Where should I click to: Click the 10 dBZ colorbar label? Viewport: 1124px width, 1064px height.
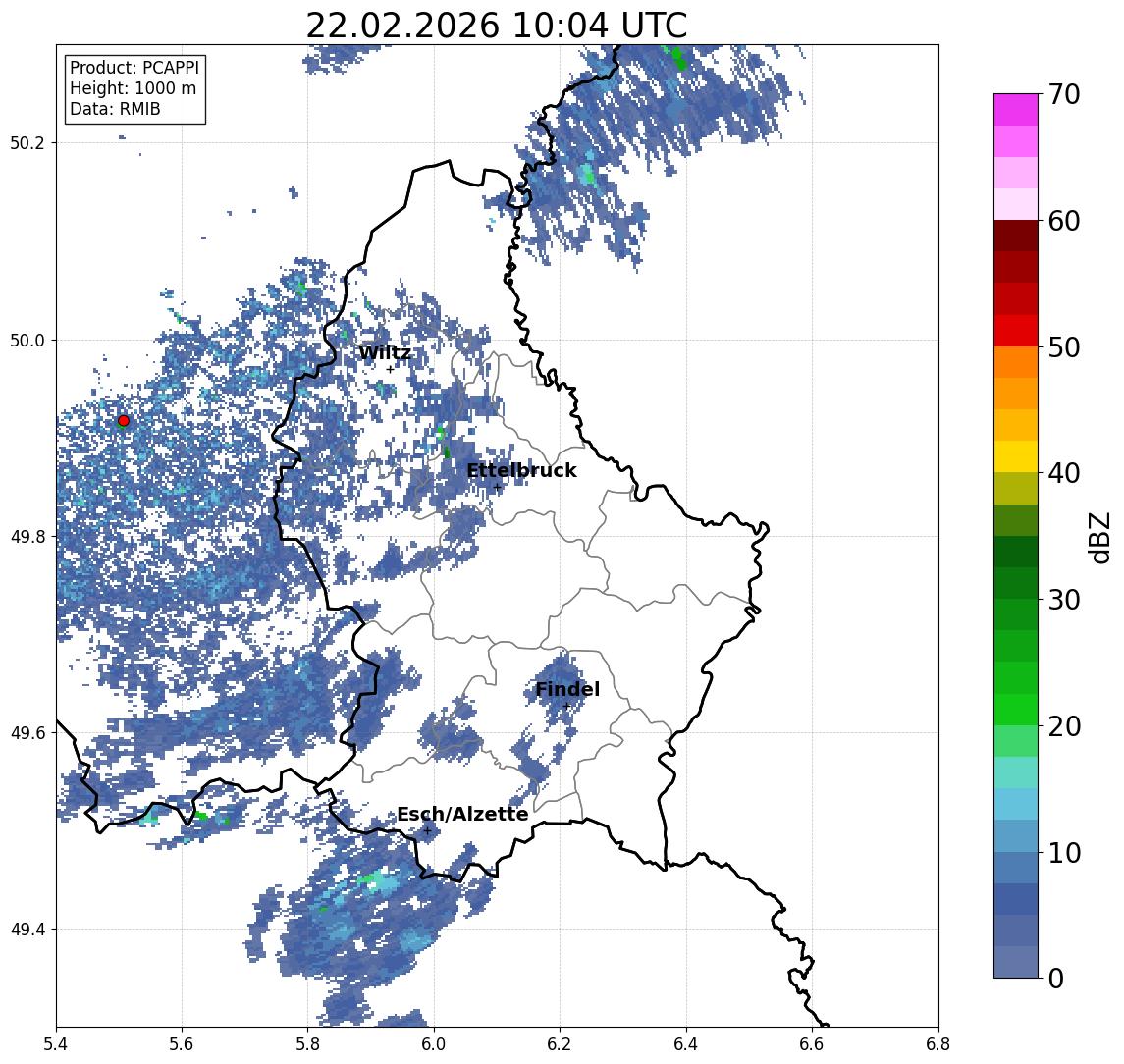(x=1064, y=852)
